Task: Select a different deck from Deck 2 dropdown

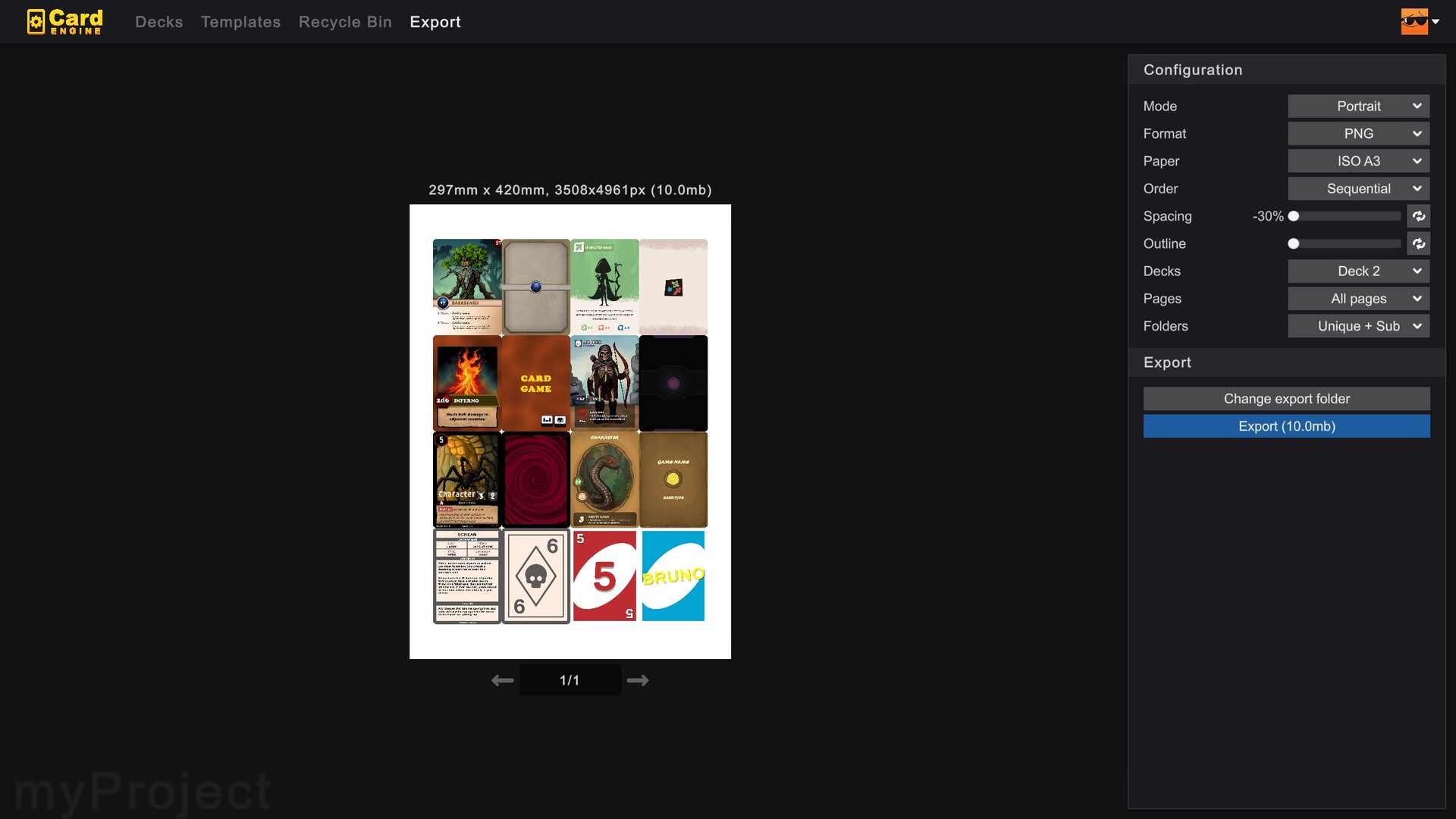Action: [1358, 271]
